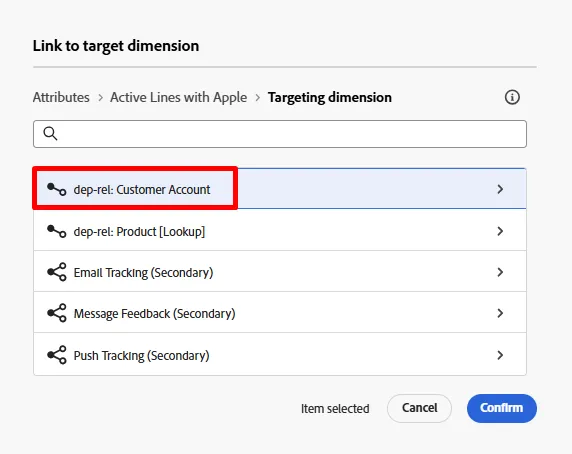572x454 pixels.
Task: Click Targeting dimension breadcrumb
Action: point(330,97)
